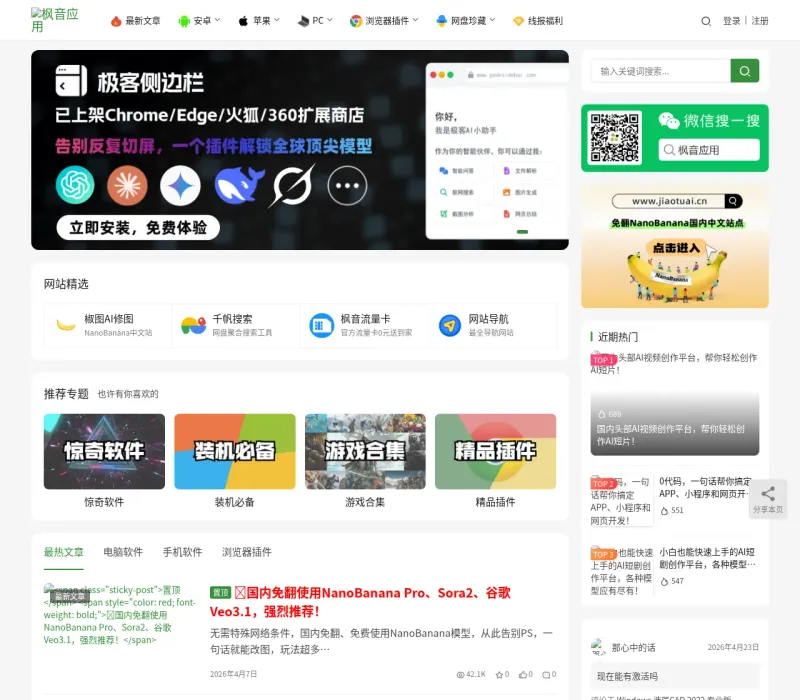Click the 立即安装，免费体验 button
800x700 pixels.
(x=138, y=228)
